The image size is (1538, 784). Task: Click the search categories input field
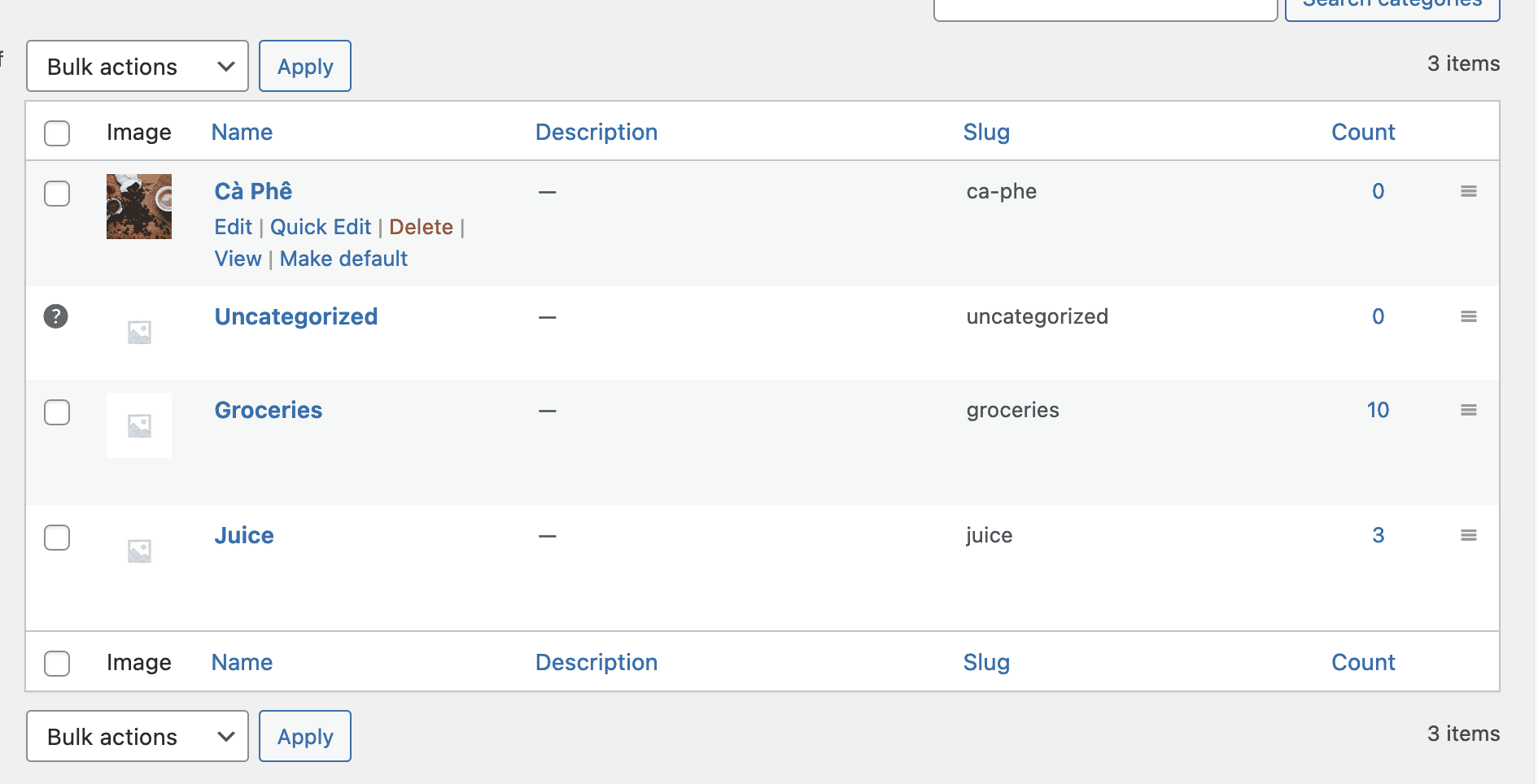(1104, 8)
